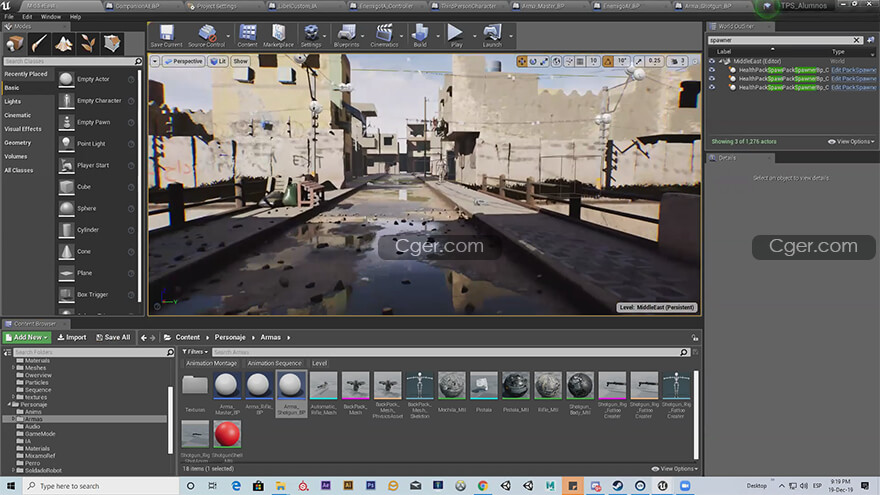Click the Armas breadcrumb path

coord(271,337)
